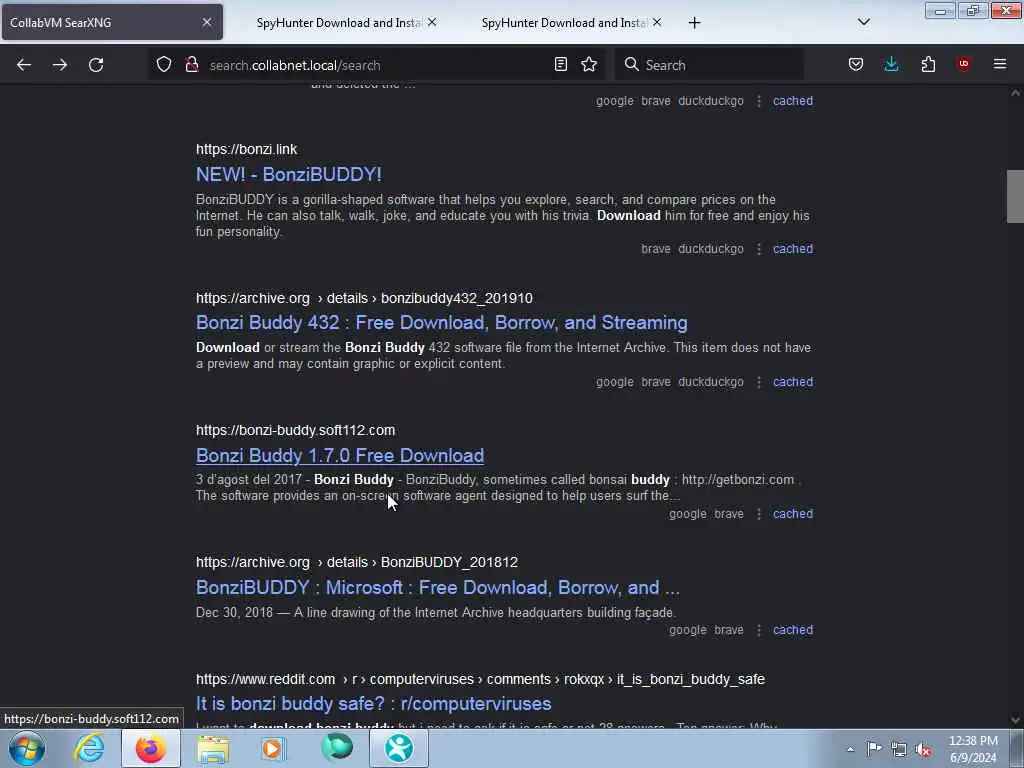Open the tracking protection shield icon

164,64
